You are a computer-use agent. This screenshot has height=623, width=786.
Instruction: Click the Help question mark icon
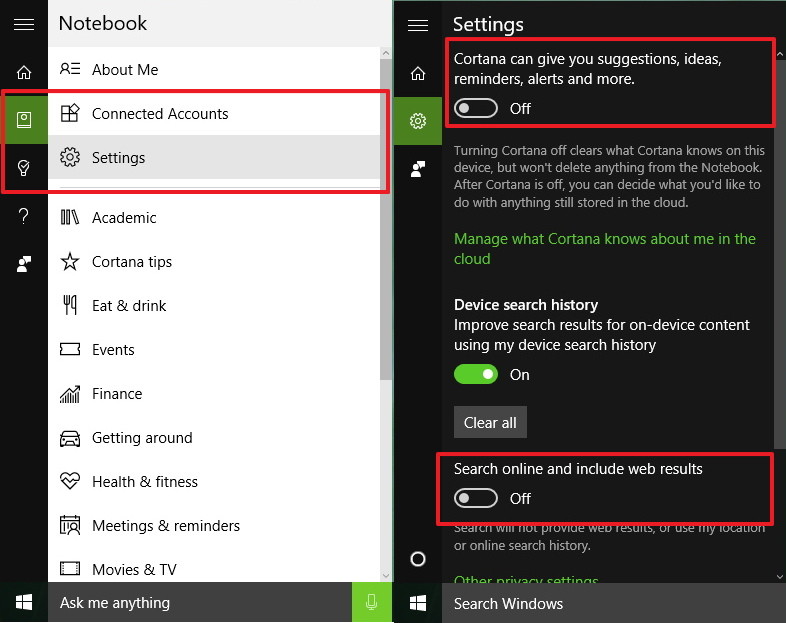point(24,216)
